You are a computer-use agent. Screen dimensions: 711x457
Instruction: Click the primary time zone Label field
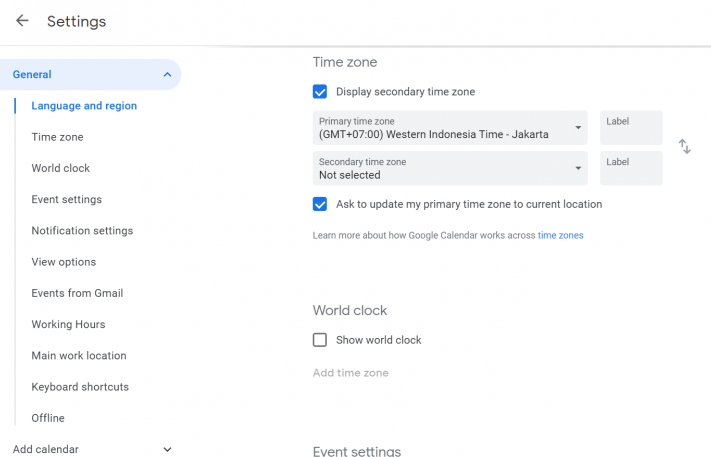(631, 128)
